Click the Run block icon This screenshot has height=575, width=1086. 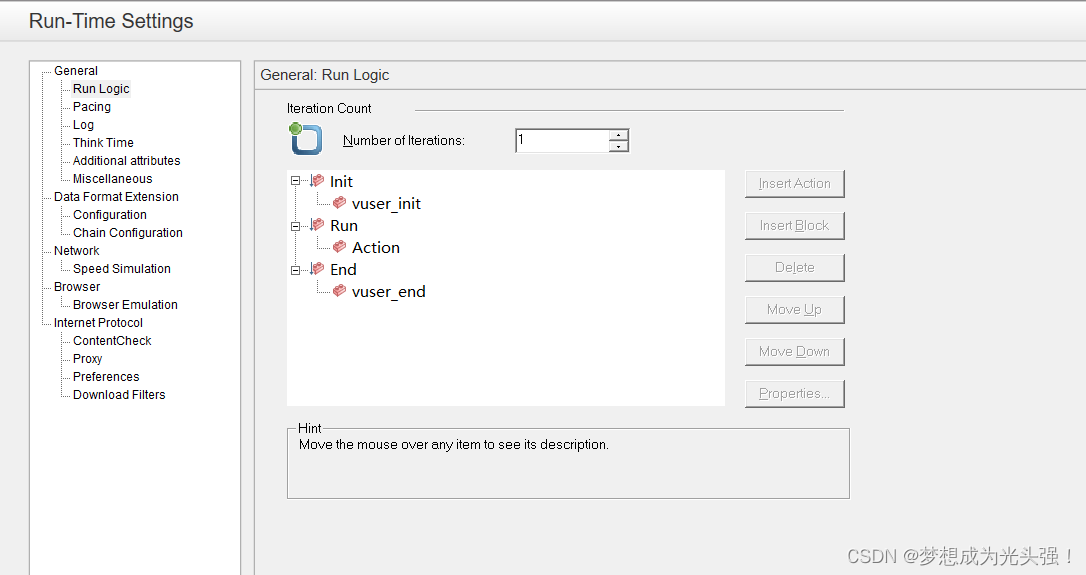(x=317, y=225)
